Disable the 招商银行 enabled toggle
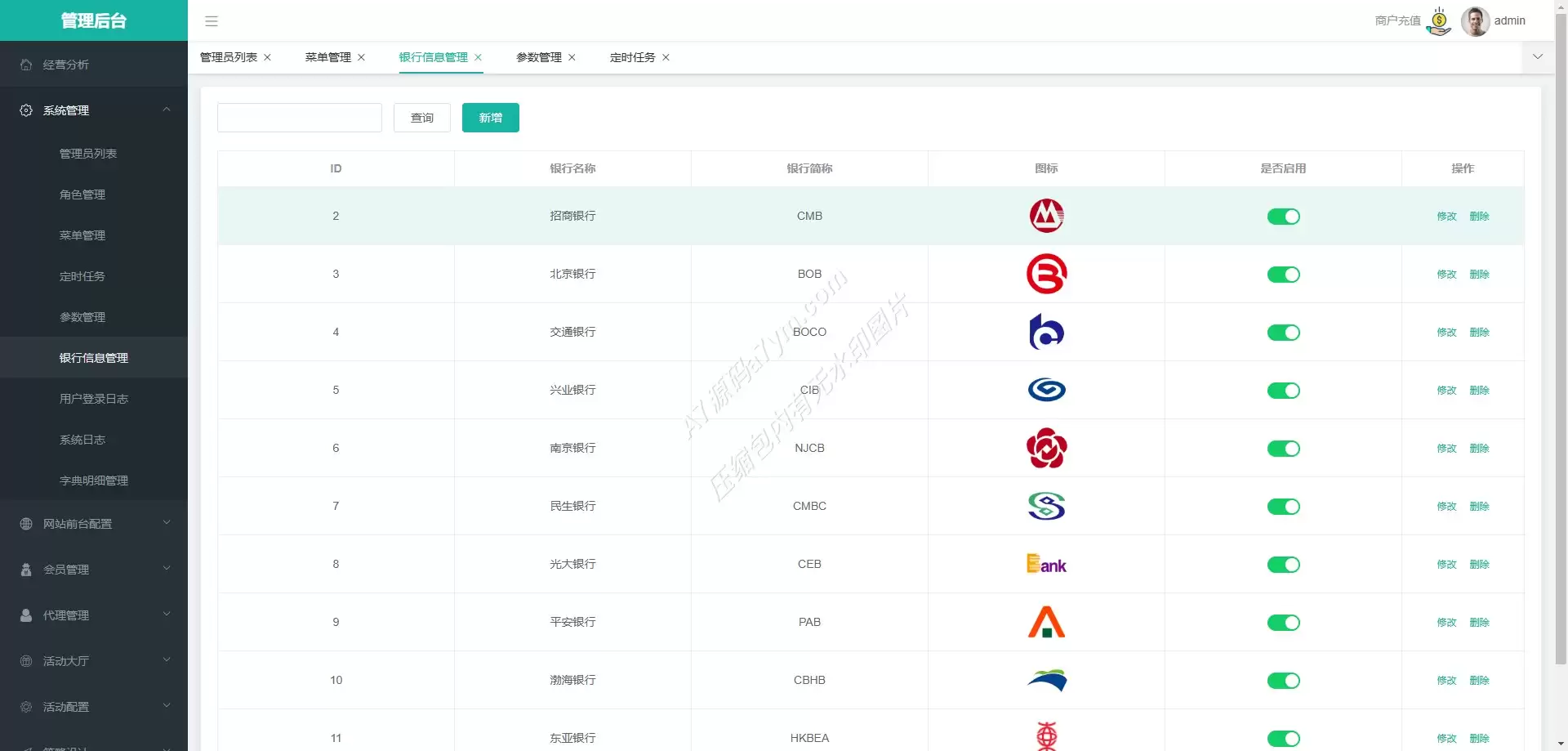The image size is (1568, 751). (x=1283, y=217)
